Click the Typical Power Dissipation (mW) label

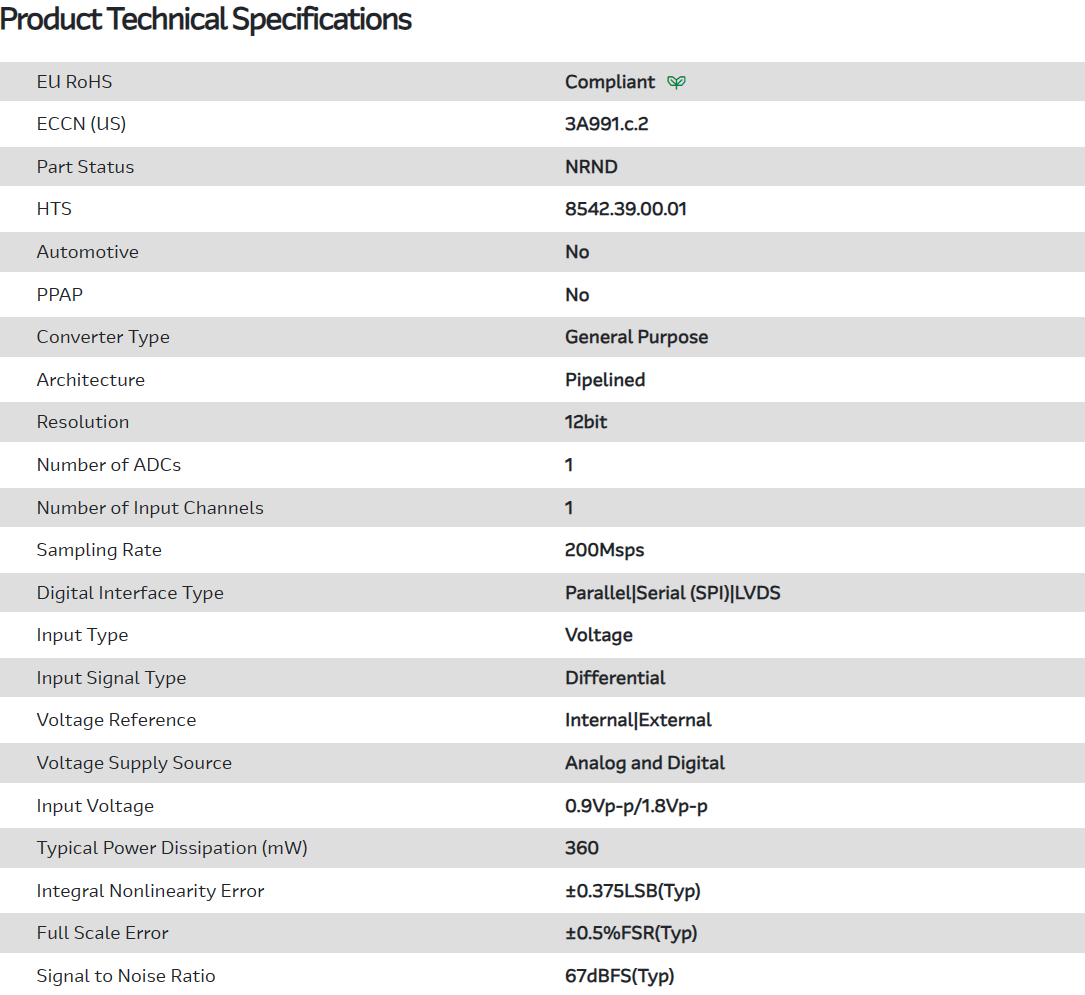pos(172,848)
